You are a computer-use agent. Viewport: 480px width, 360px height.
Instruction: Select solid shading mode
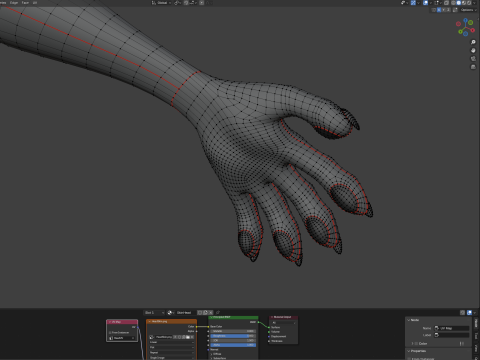pos(459,3)
